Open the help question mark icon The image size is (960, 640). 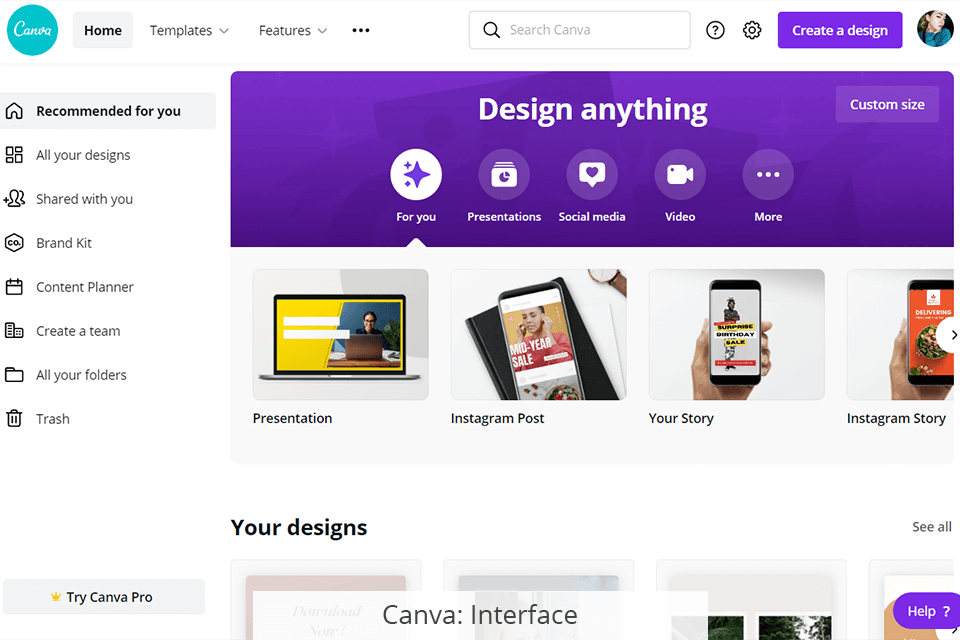point(715,30)
